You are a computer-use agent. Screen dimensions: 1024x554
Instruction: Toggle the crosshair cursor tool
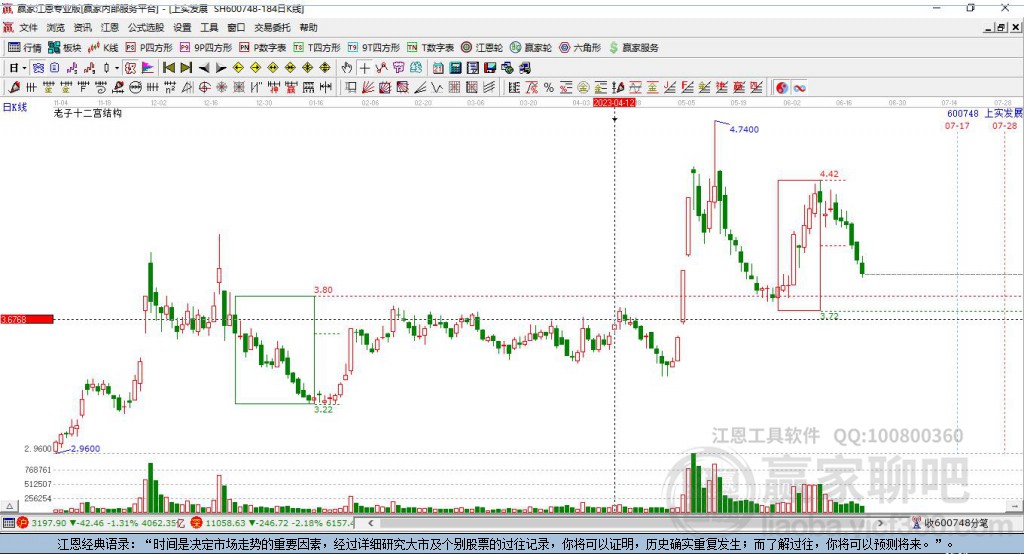[x=364, y=68]
